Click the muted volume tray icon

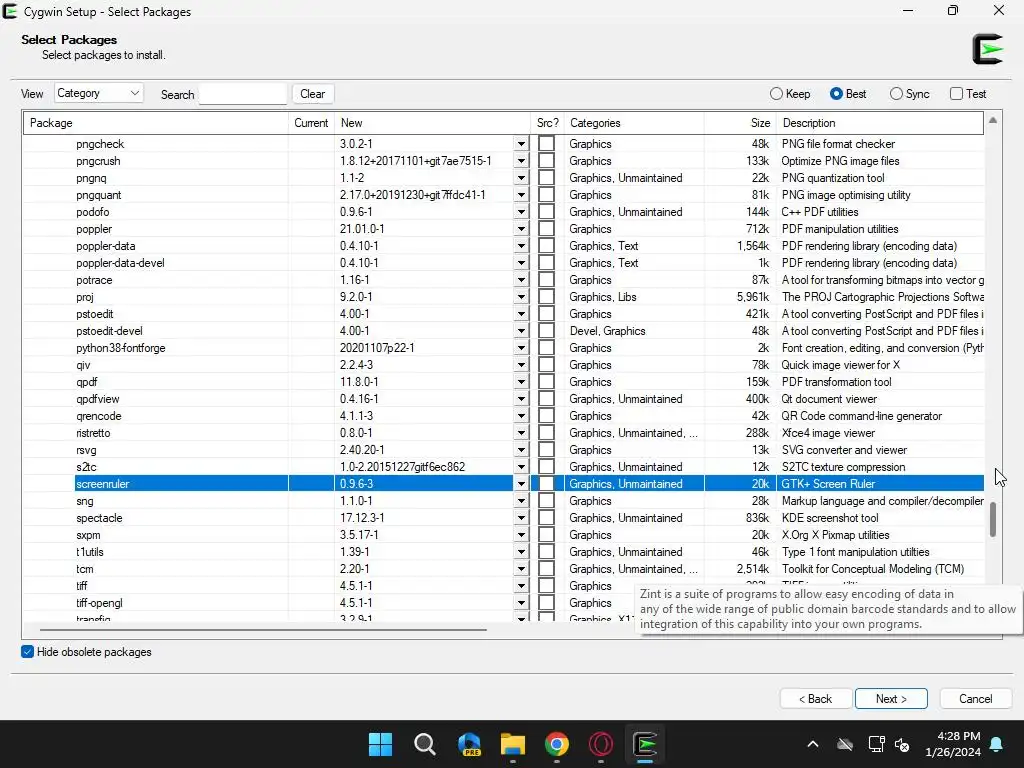902,744
